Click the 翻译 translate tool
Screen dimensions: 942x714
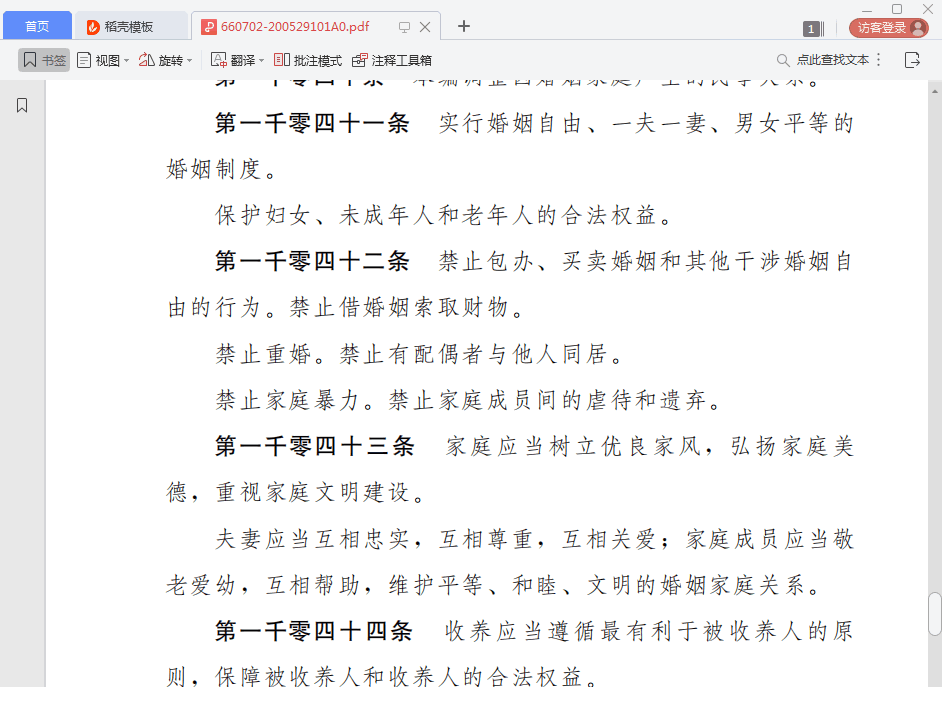tap(232, 60)
